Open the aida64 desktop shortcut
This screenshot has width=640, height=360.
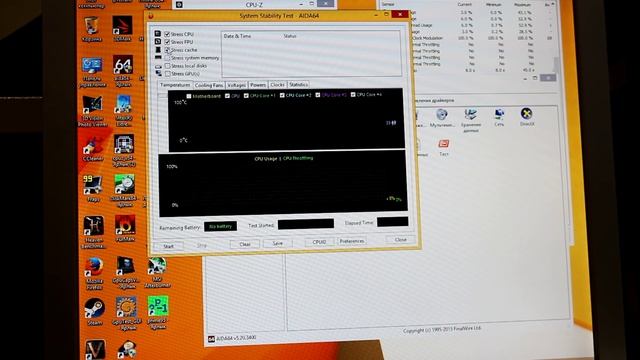pos(123,69)
